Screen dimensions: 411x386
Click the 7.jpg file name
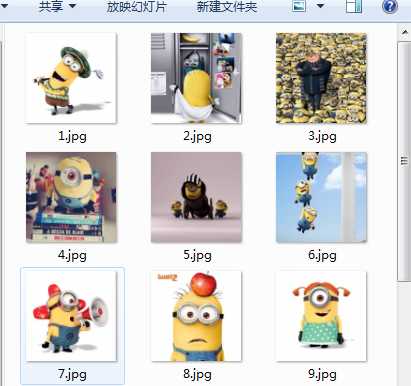(72, 374)
